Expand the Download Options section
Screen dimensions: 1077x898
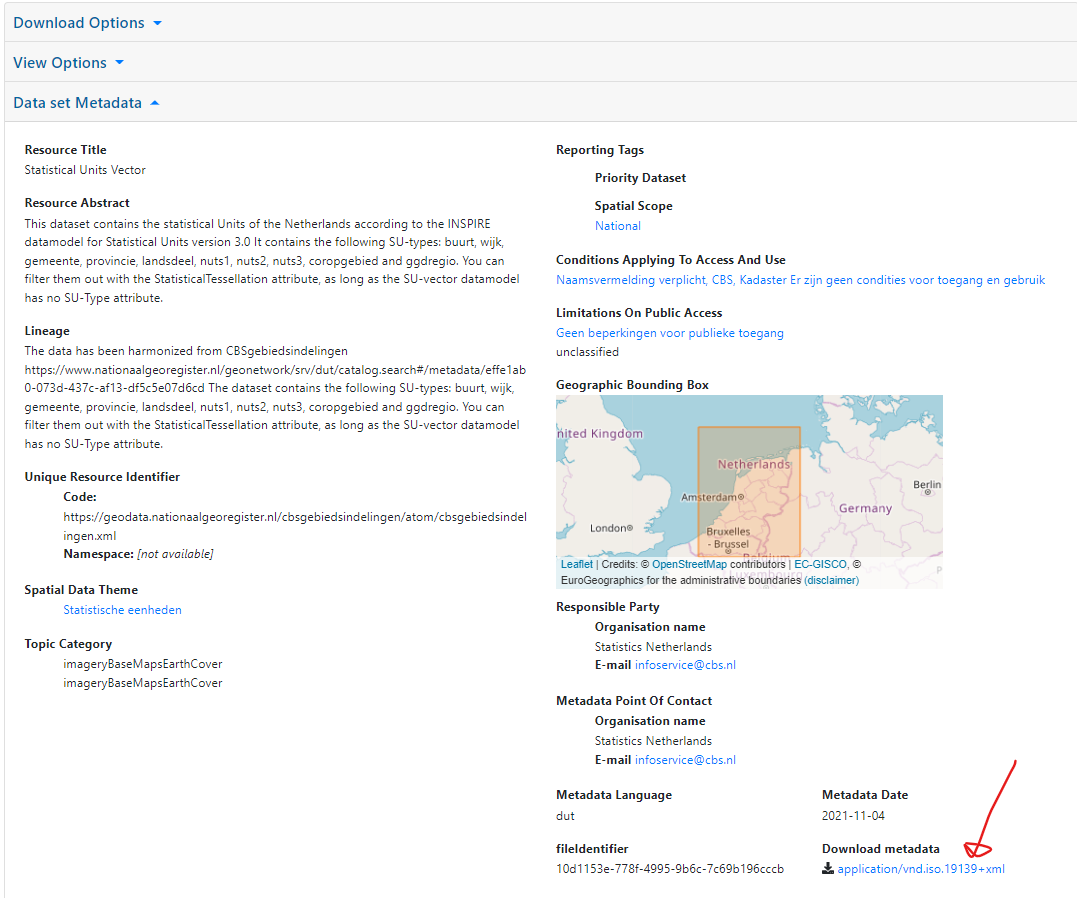click(x=87, y=23)
